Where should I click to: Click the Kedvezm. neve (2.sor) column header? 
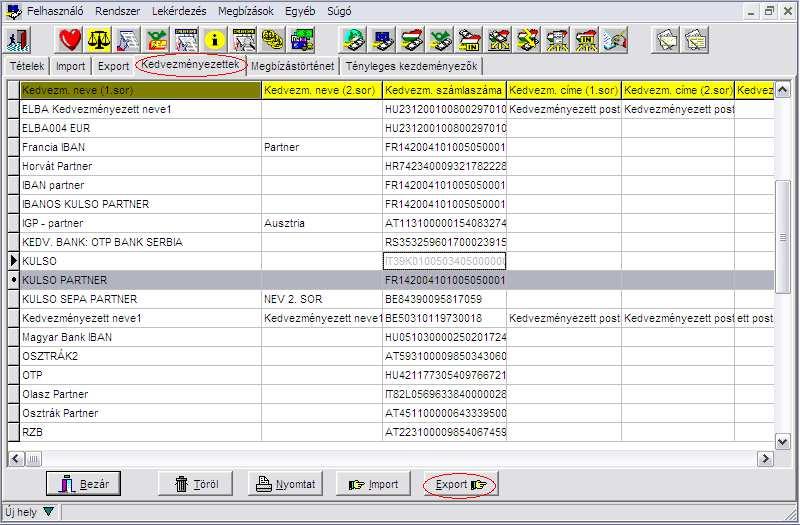click(322, 90)
